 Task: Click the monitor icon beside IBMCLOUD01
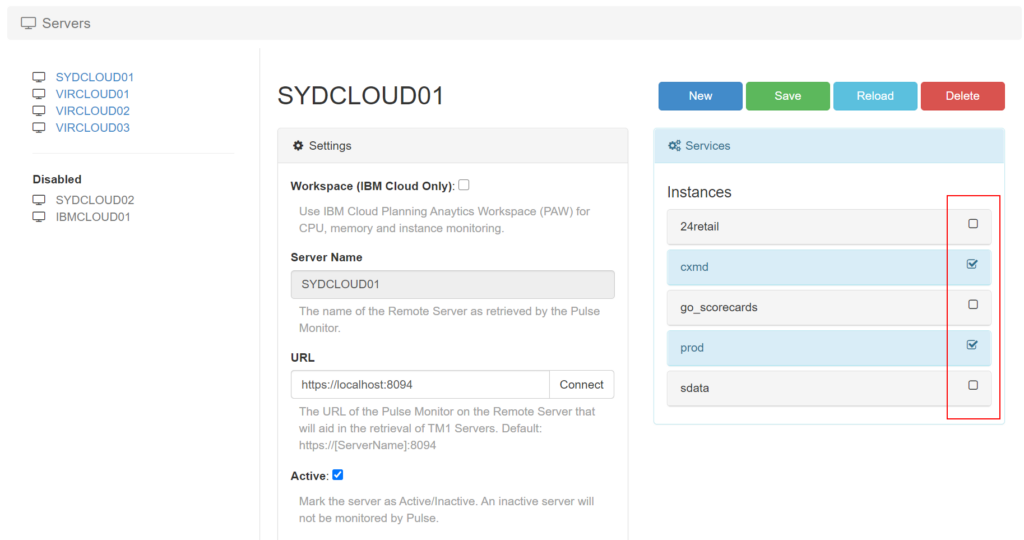39,217
